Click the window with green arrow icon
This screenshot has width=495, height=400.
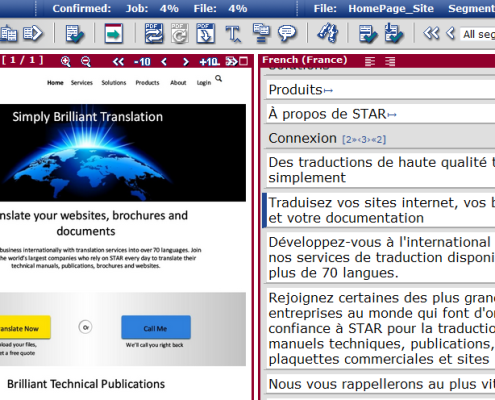[114, 33]
